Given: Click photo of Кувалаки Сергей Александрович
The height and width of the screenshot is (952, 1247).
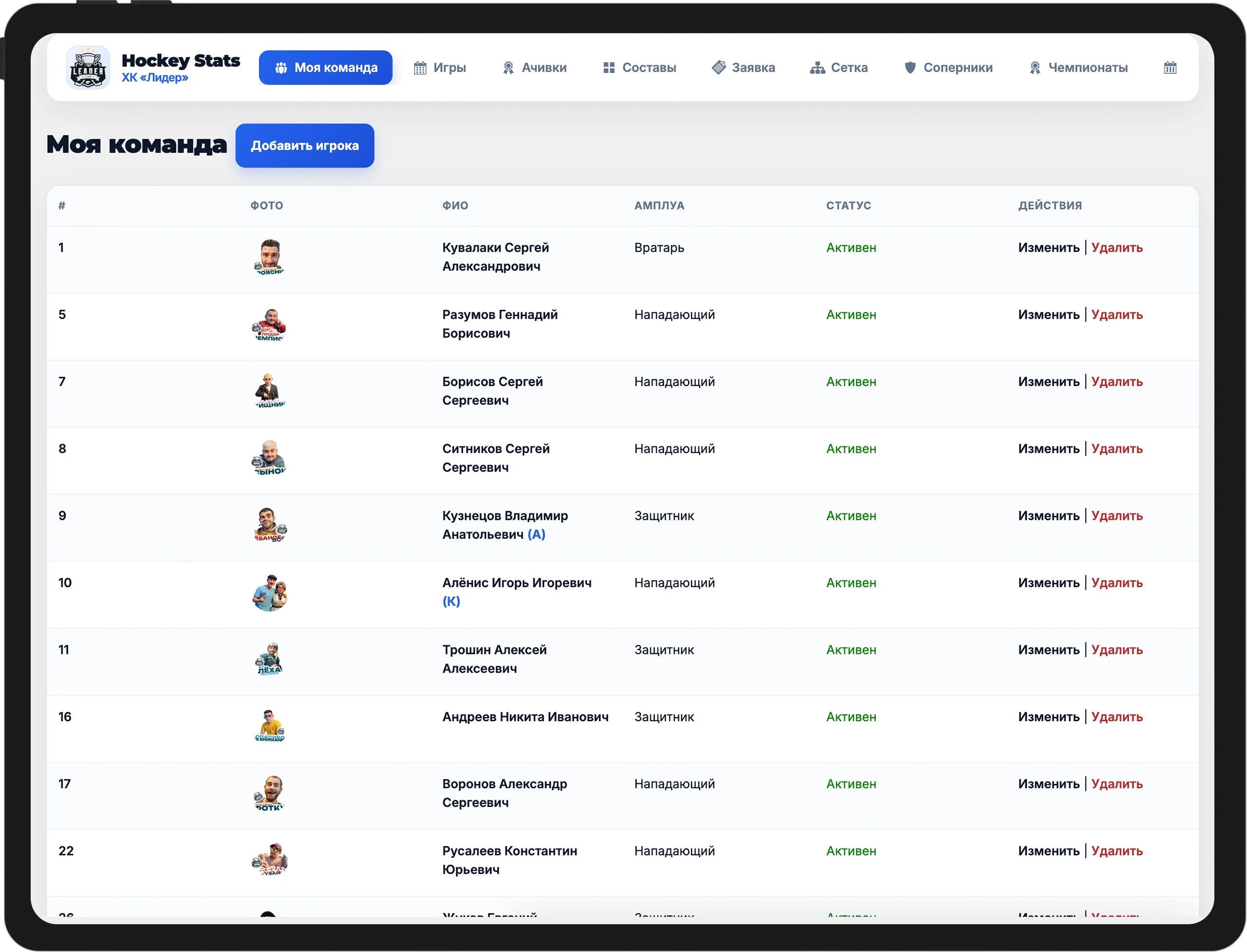Looking at the screenshot, I should point(269,257).
